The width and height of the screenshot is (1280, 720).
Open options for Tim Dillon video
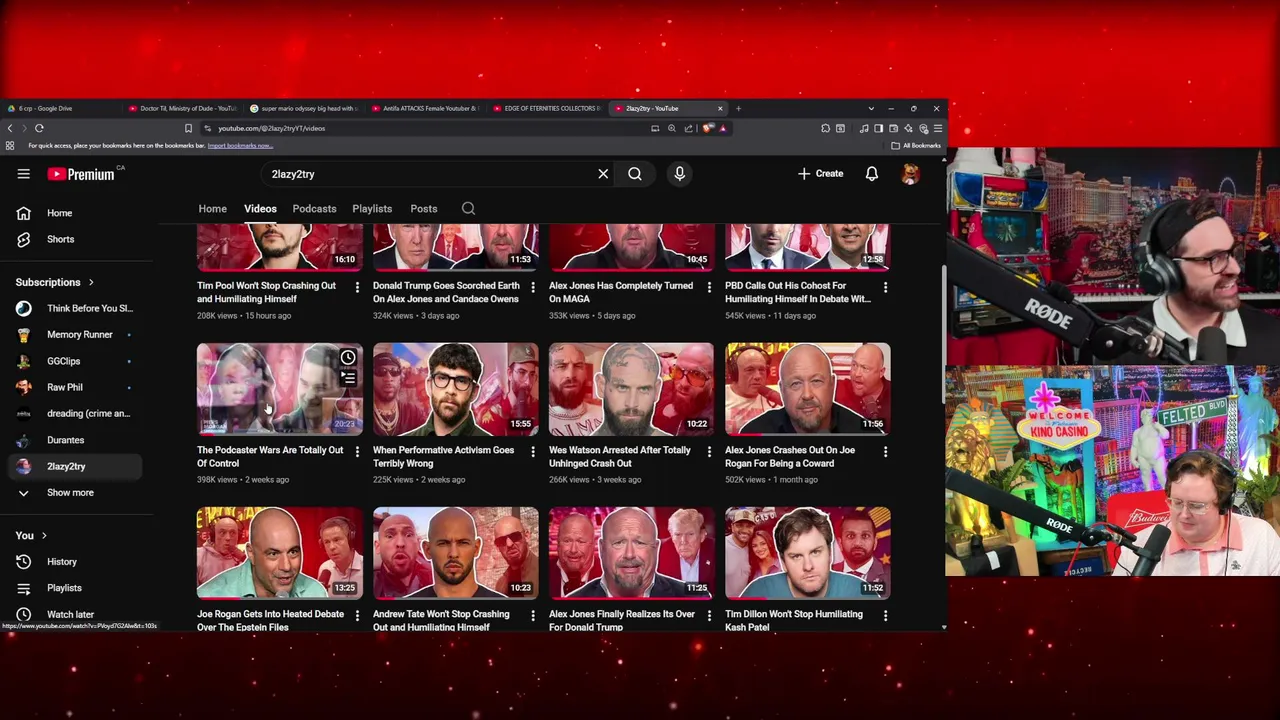[x=885, y=615]
